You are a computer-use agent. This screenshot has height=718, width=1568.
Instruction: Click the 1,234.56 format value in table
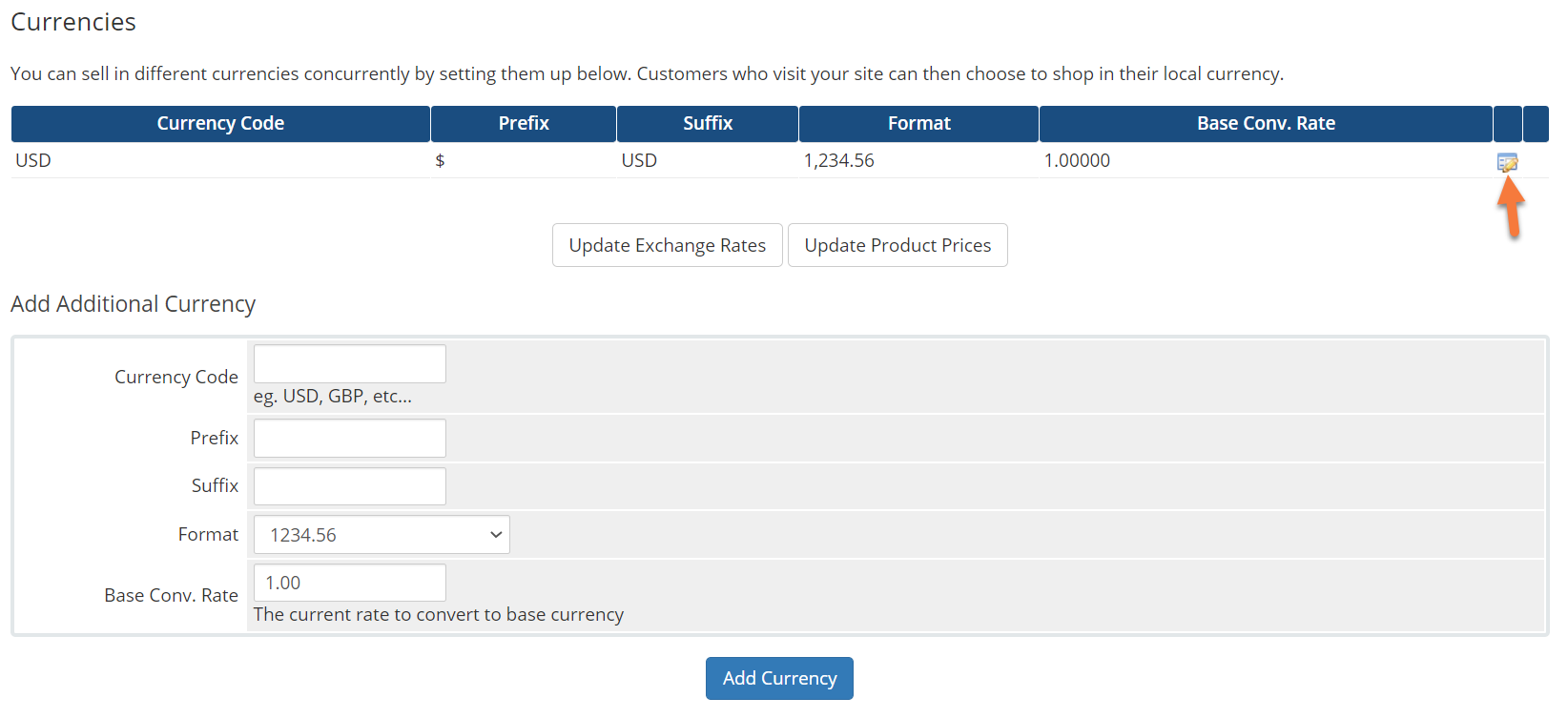[838, 160]
